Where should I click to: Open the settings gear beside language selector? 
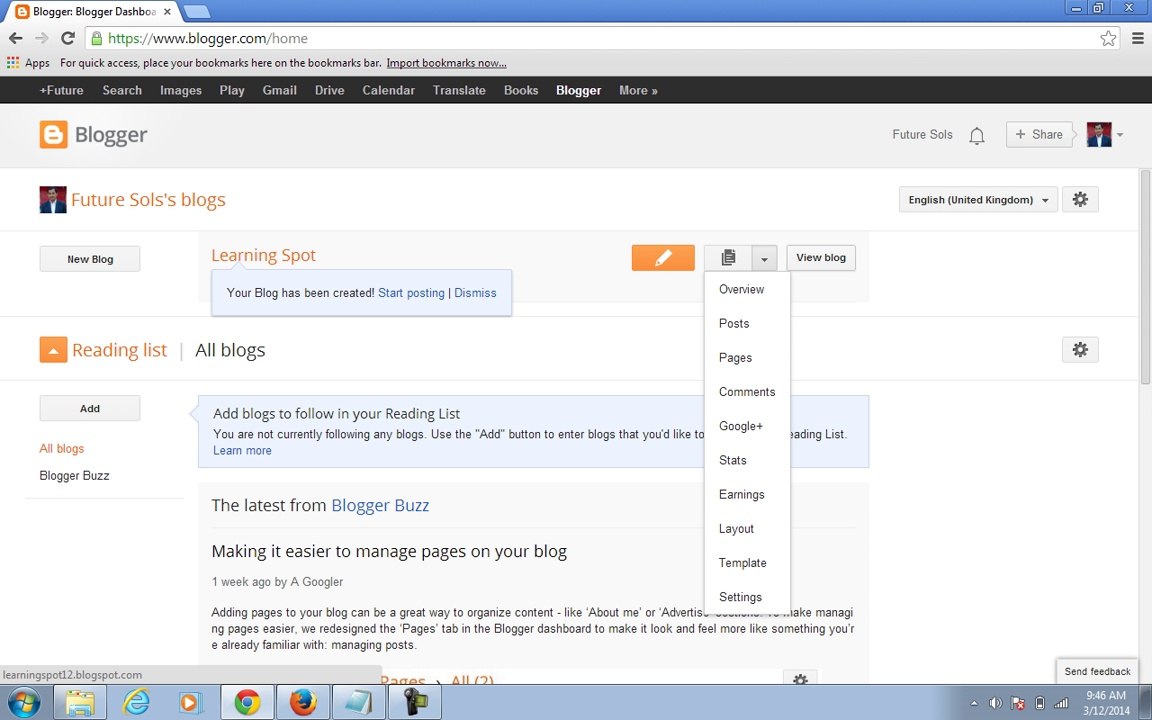point(1080,199)
